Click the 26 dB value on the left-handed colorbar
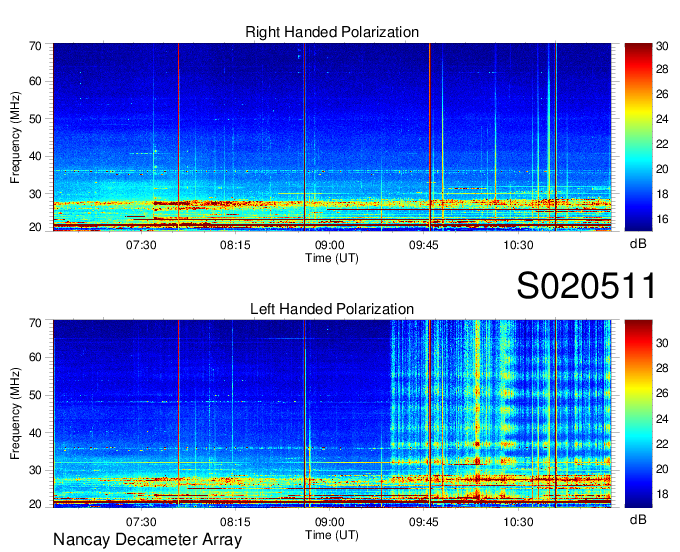Screen dimensions: 680x552 click(662, 393)
